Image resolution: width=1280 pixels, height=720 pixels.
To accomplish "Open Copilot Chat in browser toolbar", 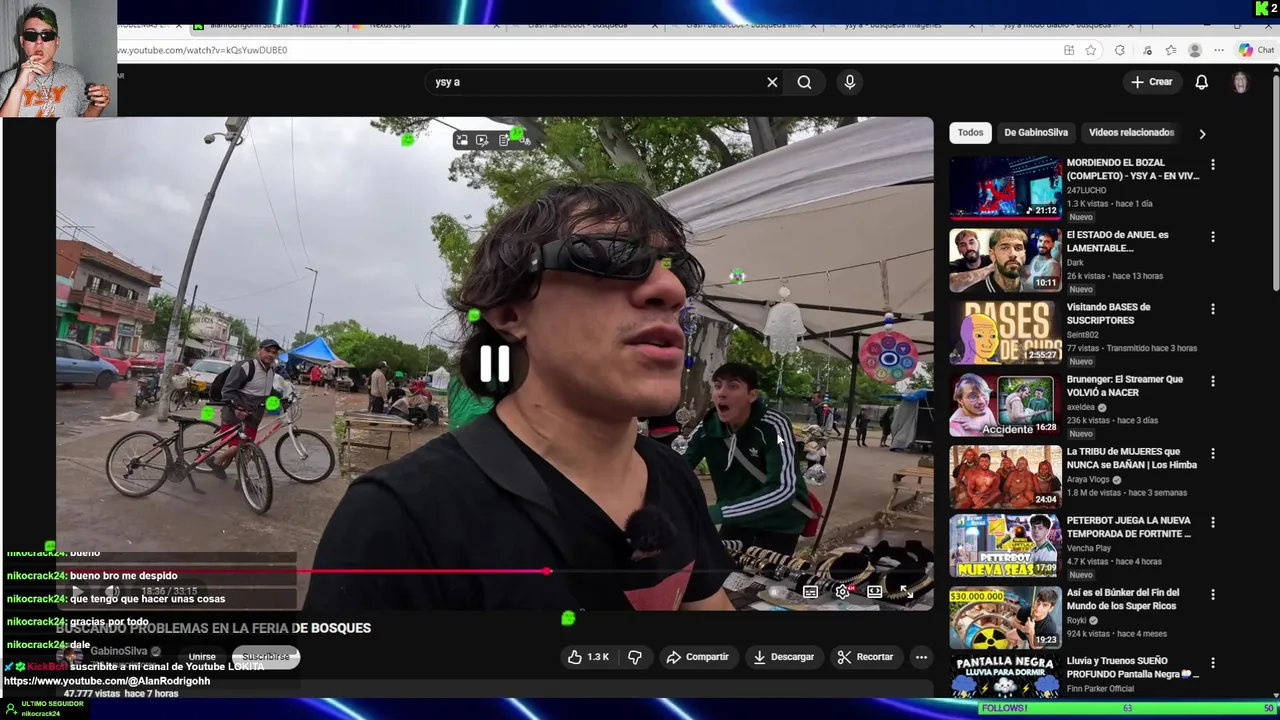I will [x=1258, y=50].
